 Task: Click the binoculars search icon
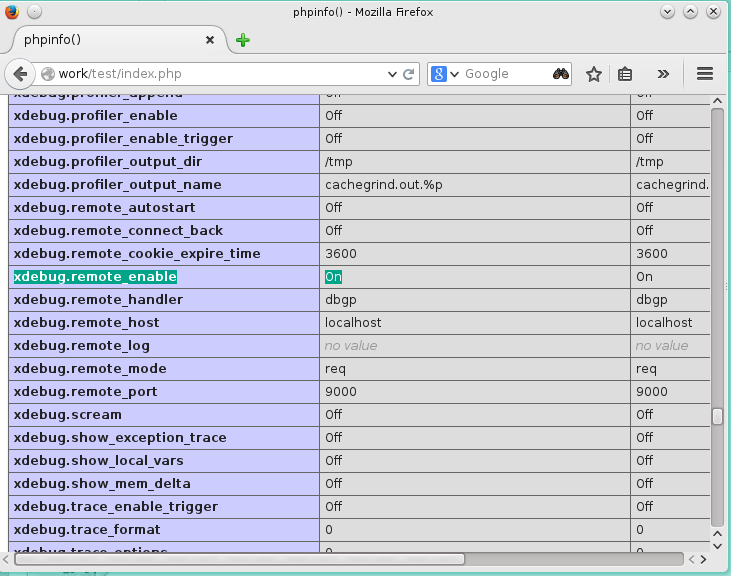pyautogui.click(x=561, y=74)
